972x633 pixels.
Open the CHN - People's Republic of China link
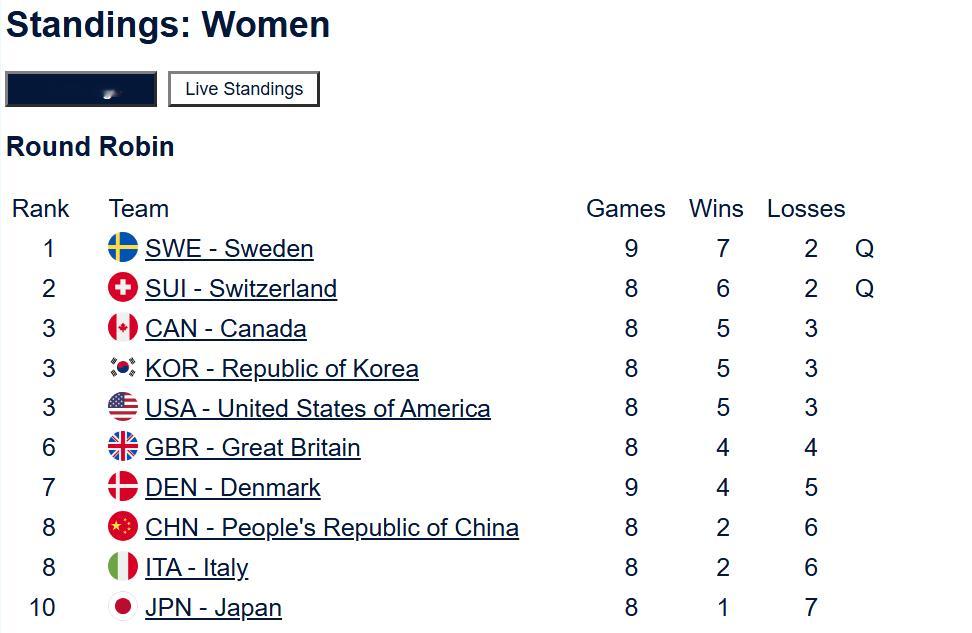(332, 528)
